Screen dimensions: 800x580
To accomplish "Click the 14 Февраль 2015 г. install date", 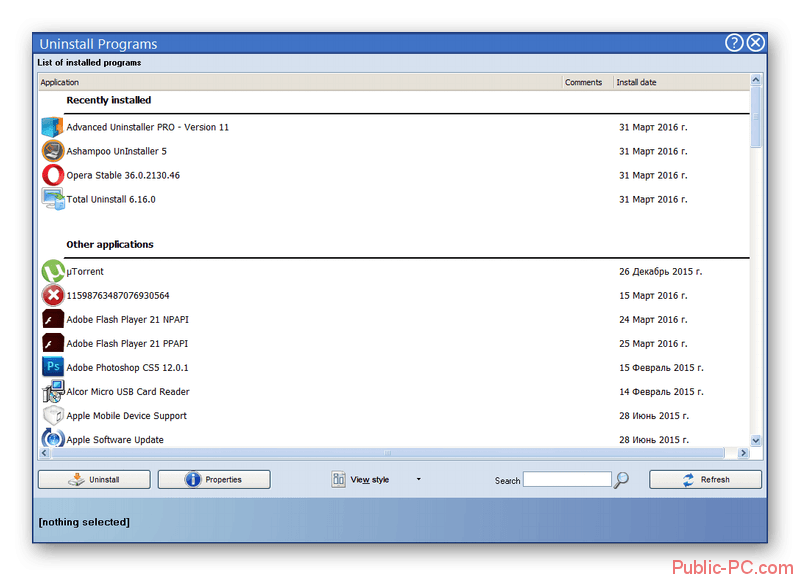I will tap(661, 391).
